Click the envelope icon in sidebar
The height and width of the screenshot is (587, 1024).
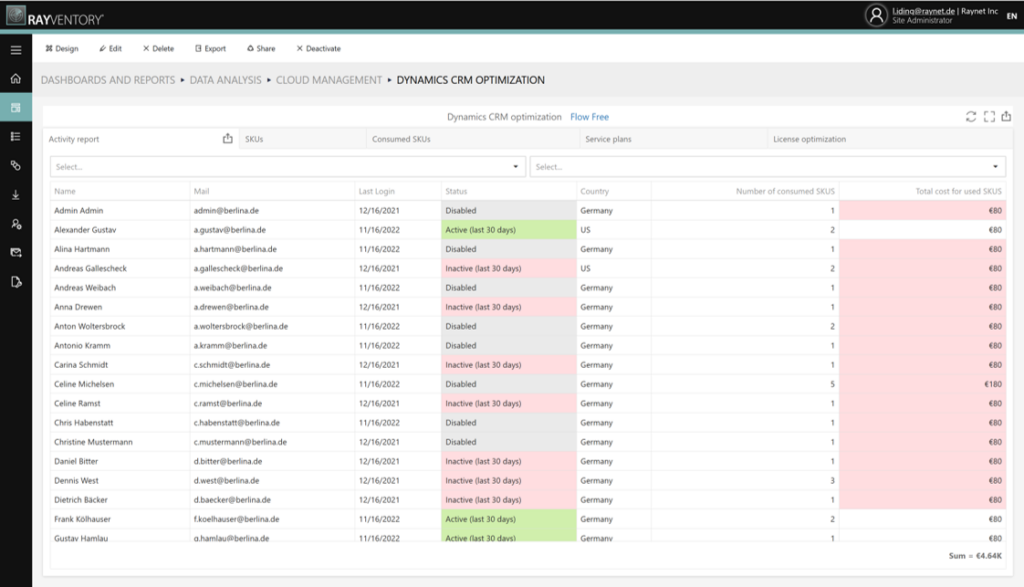point(16,253)
